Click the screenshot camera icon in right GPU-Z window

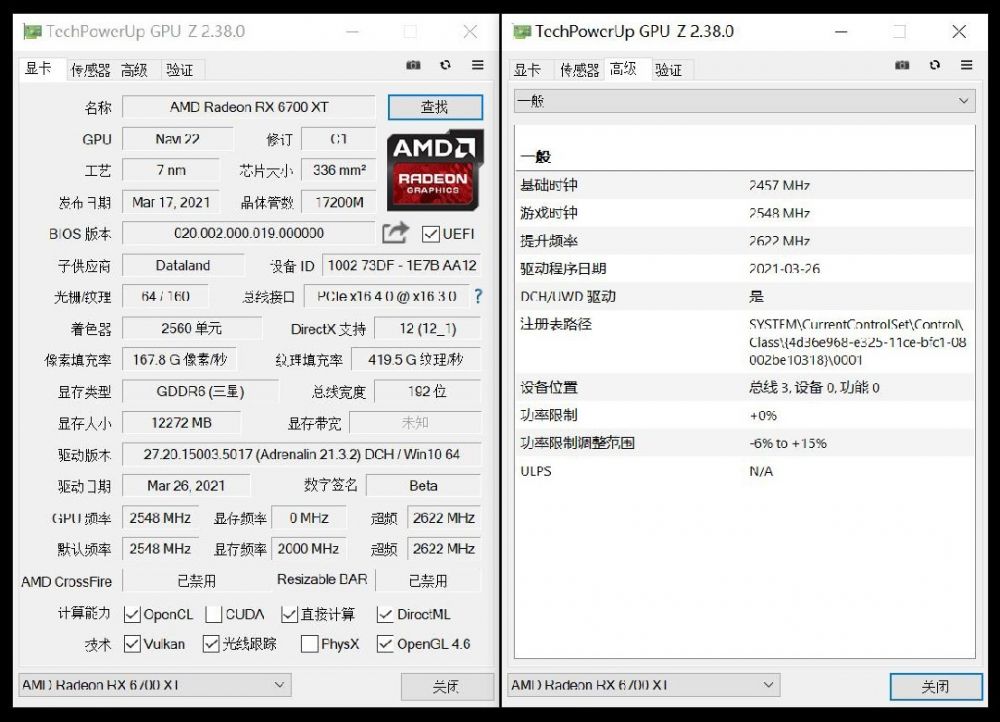pyautogui.click(x=902, y=64)
